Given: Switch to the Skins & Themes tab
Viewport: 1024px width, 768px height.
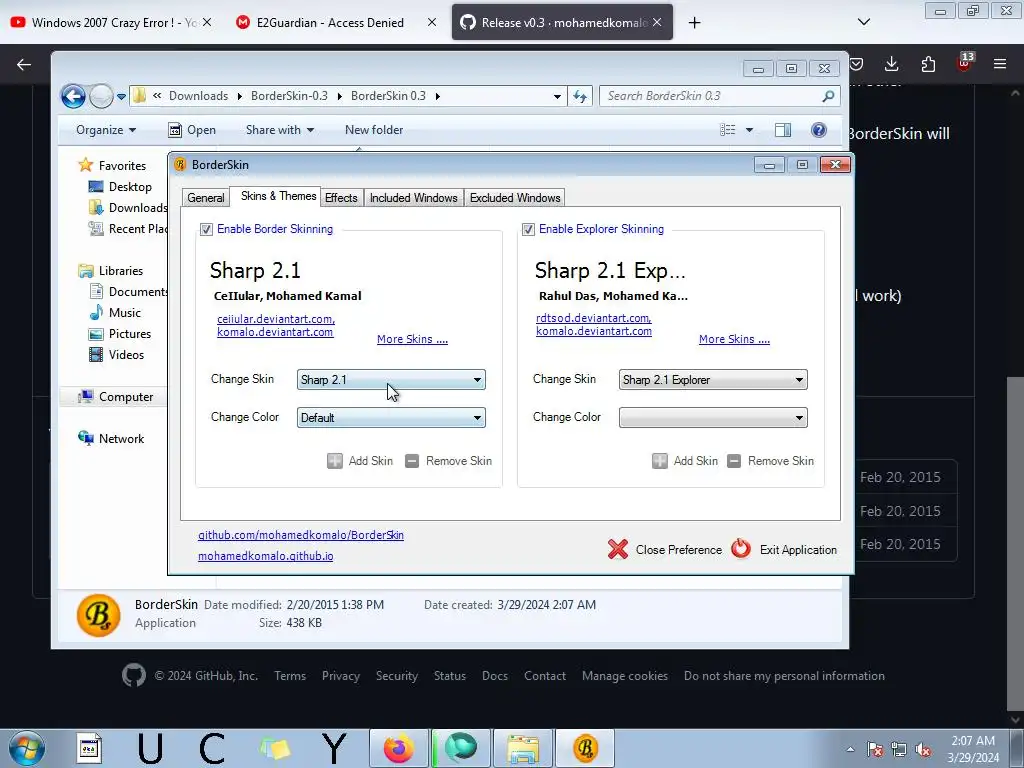Looking at the screenshot, I should click(x=278, y=196).
